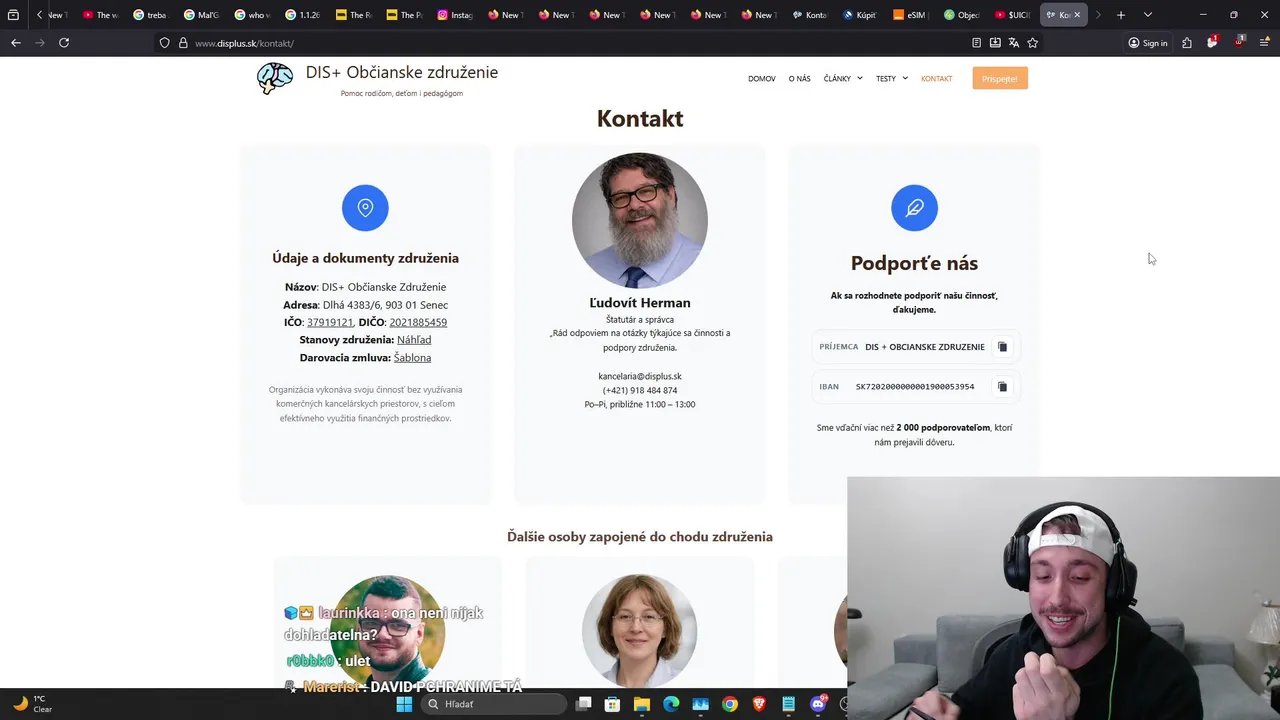Click the DIS+ brain logo
Viewport: 1280px width, 720px height.
pyautogui.click(x=275, y=79)
